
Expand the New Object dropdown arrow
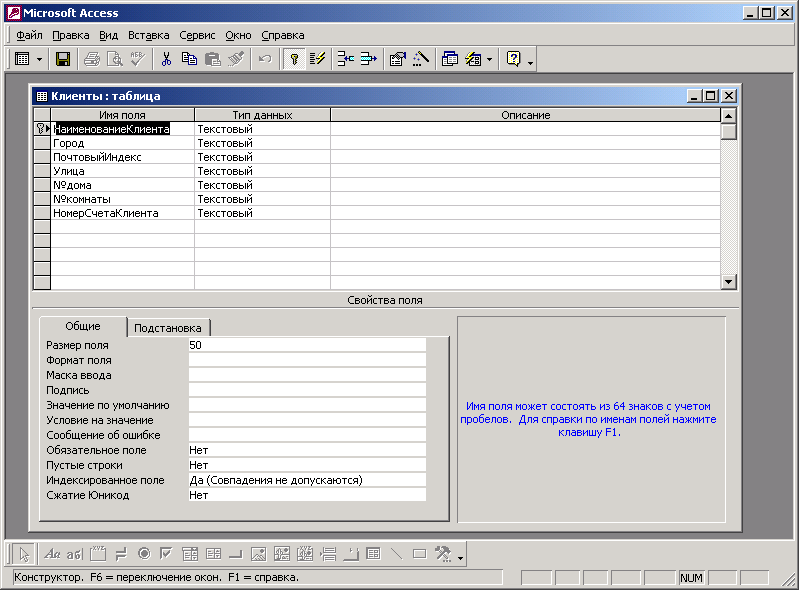tap(490, 59)
